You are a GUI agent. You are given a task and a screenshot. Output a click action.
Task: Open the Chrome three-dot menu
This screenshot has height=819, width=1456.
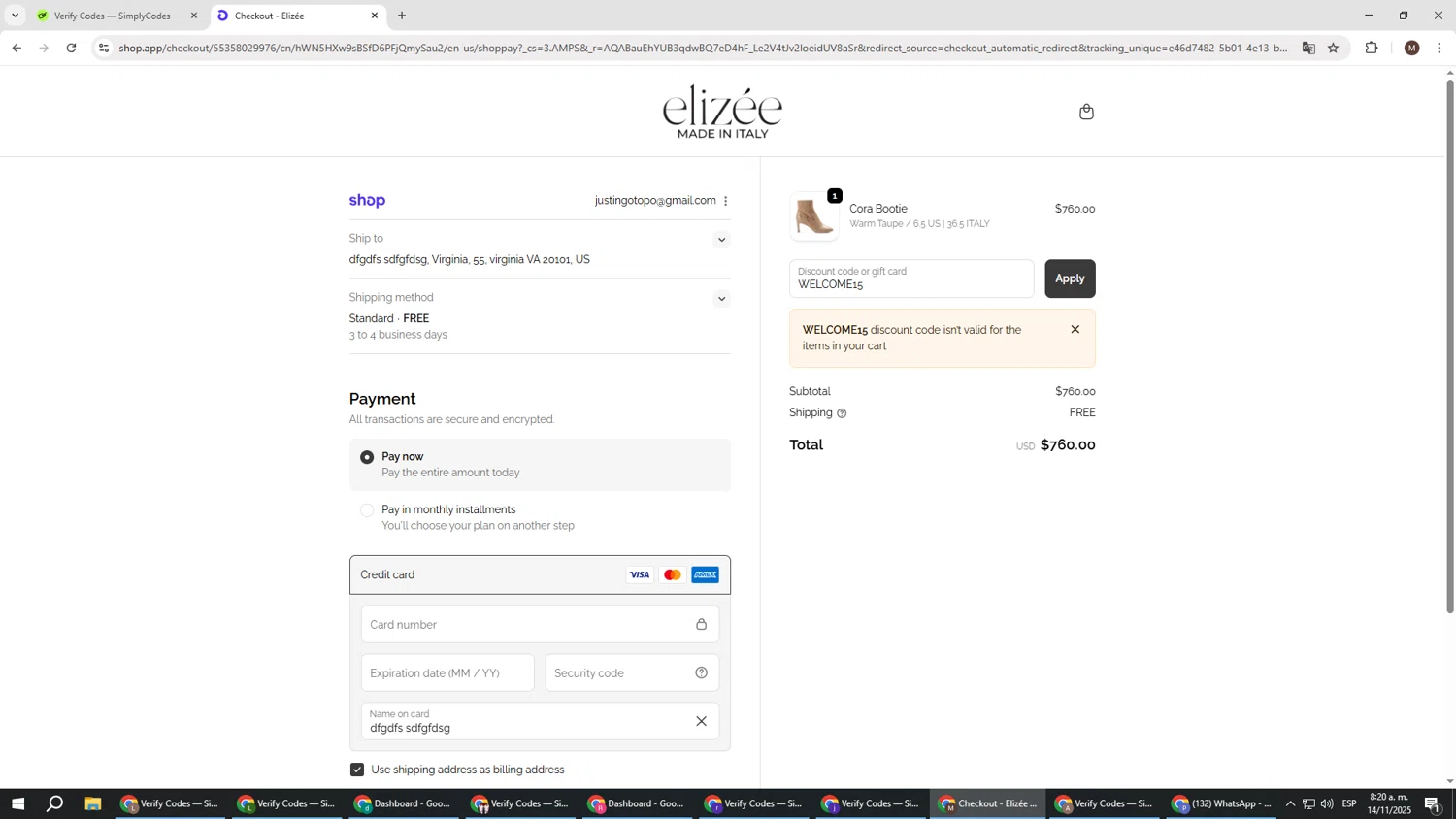[x=1439, y=48]
